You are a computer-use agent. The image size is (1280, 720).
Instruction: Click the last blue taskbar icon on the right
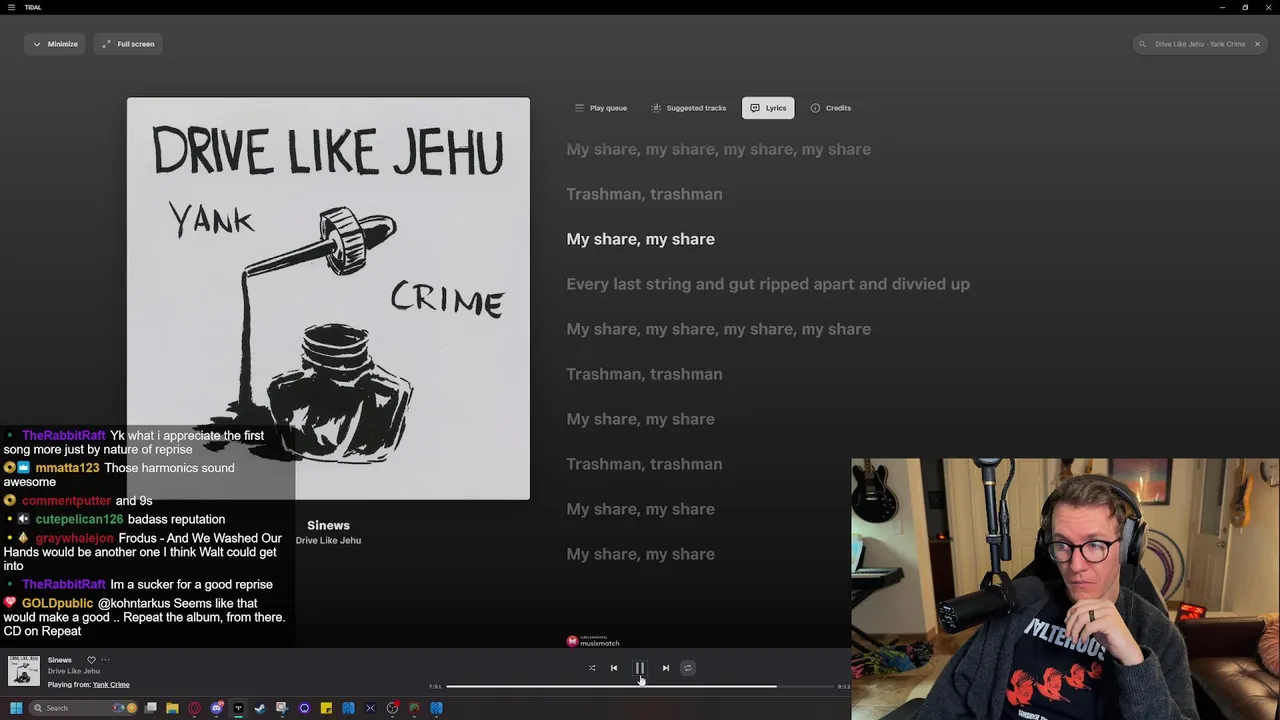pyautogui.click(x=436, y=708)
